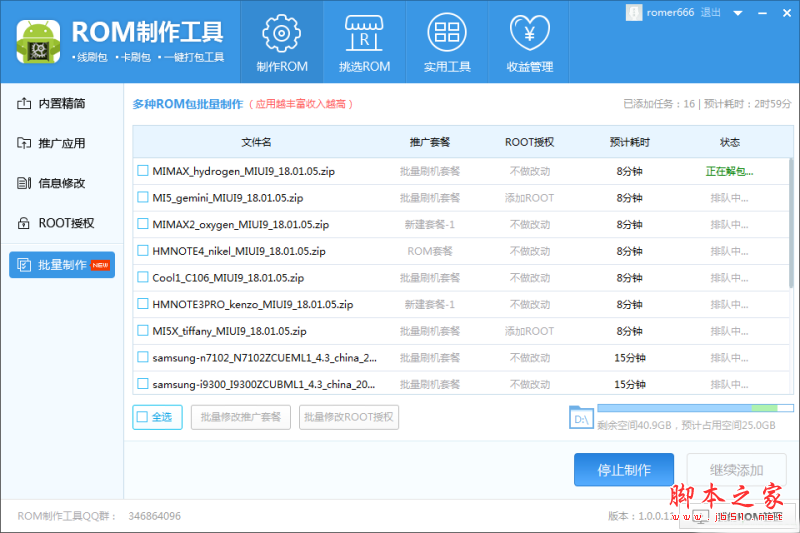The height and width of the screenshot is (533, 800).
Task: Click 不做改动 cell in Cool1_C106 row
Action: (x=530, y=278)
